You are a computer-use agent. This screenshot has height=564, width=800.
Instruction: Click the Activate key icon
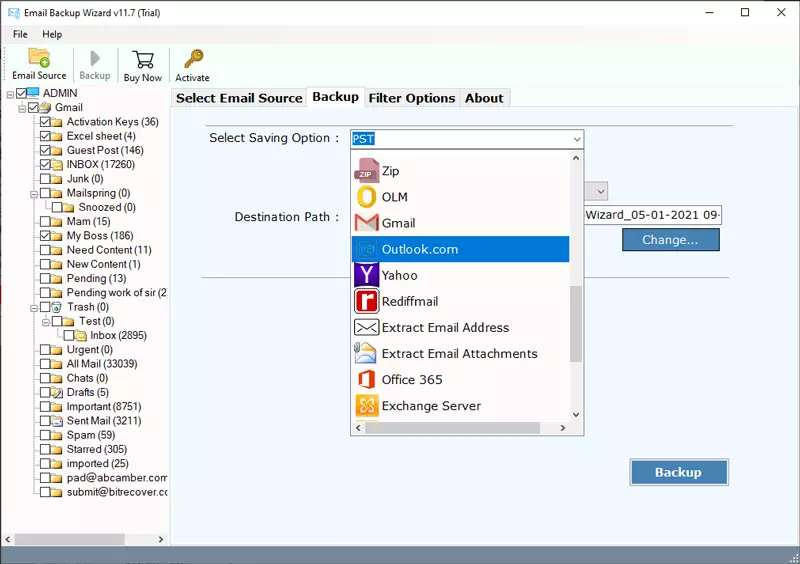coord(193,59)
